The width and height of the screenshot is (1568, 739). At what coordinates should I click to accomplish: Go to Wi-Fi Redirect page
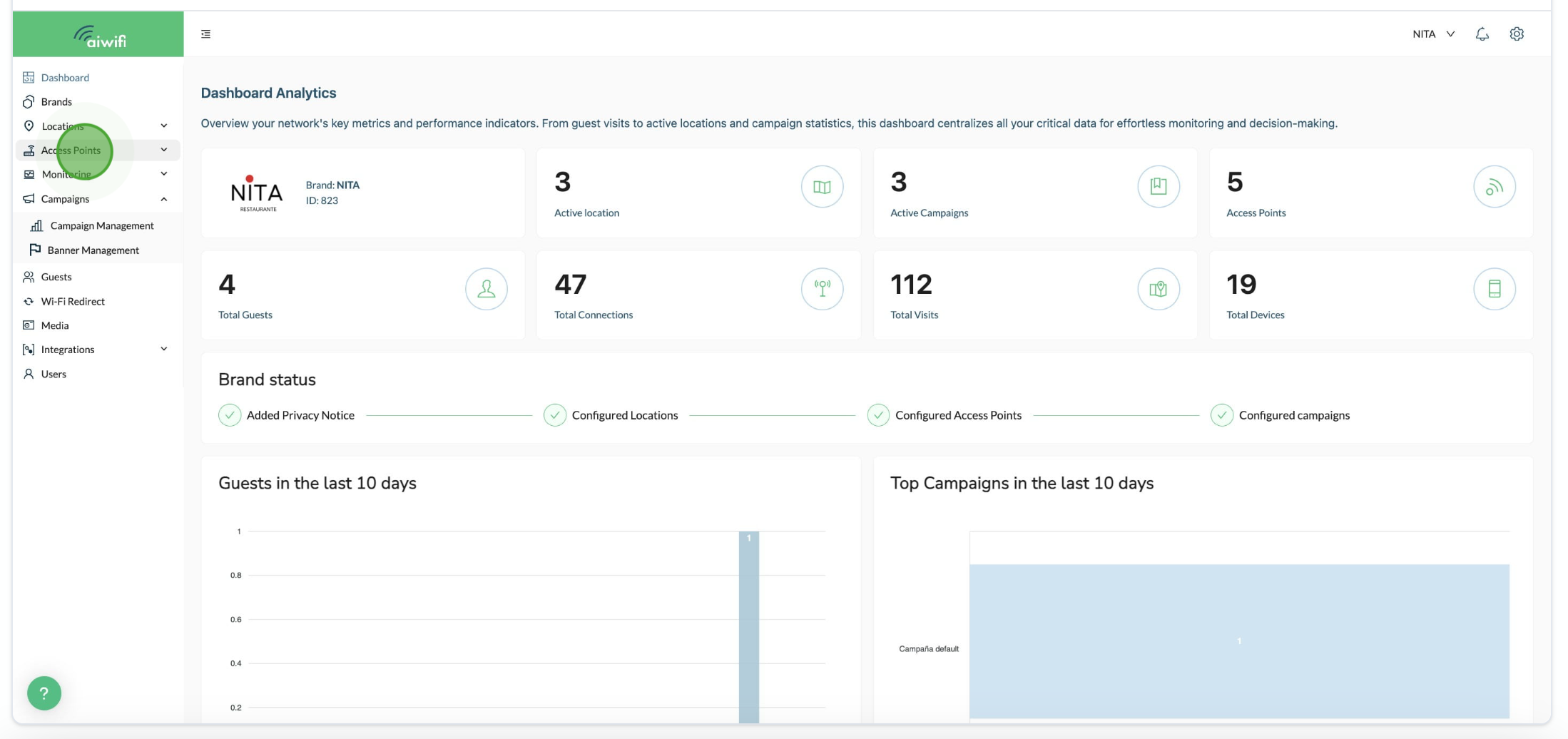click(73, 302)
